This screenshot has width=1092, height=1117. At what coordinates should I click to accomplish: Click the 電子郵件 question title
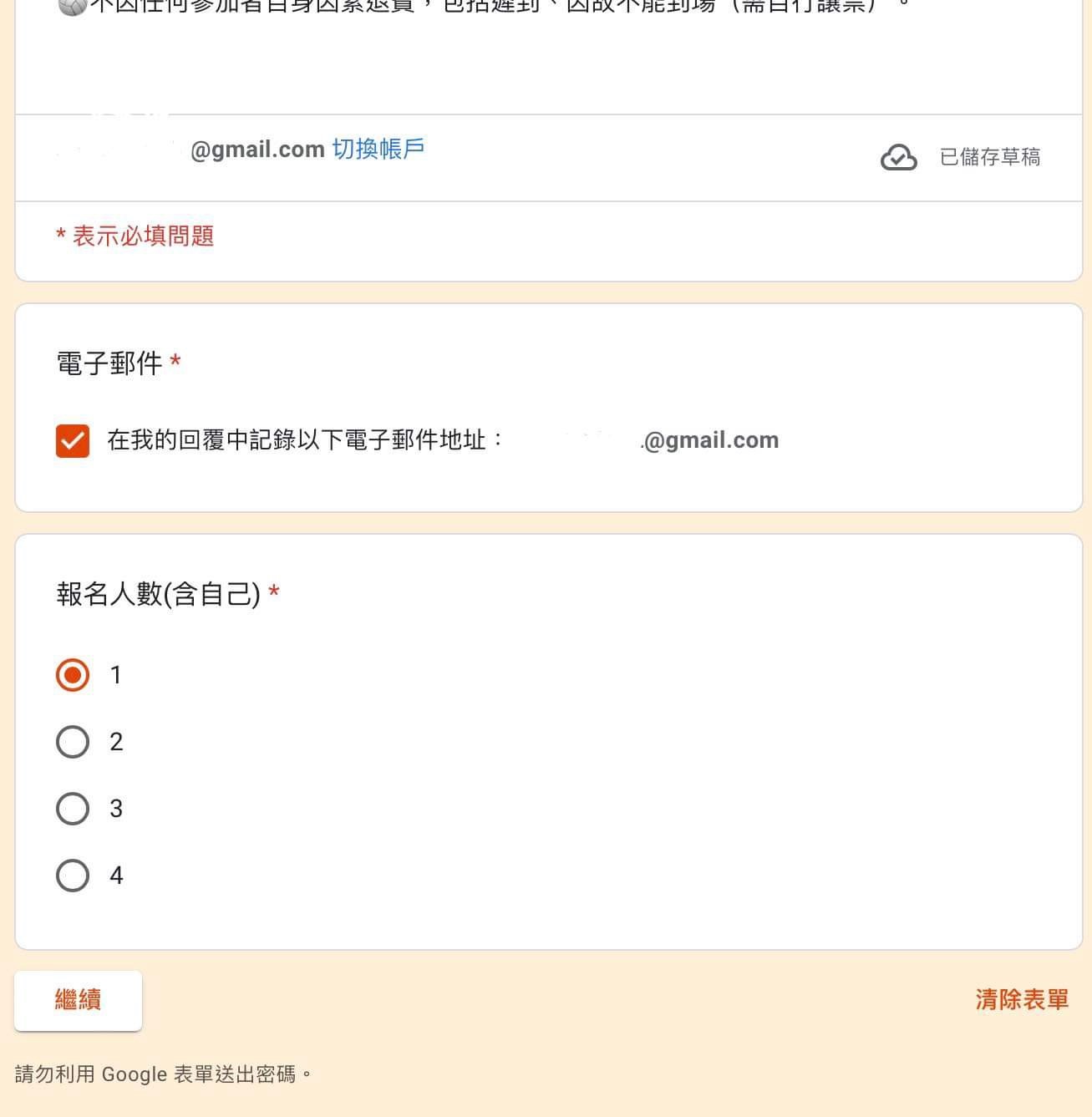[x=109, y=363]
